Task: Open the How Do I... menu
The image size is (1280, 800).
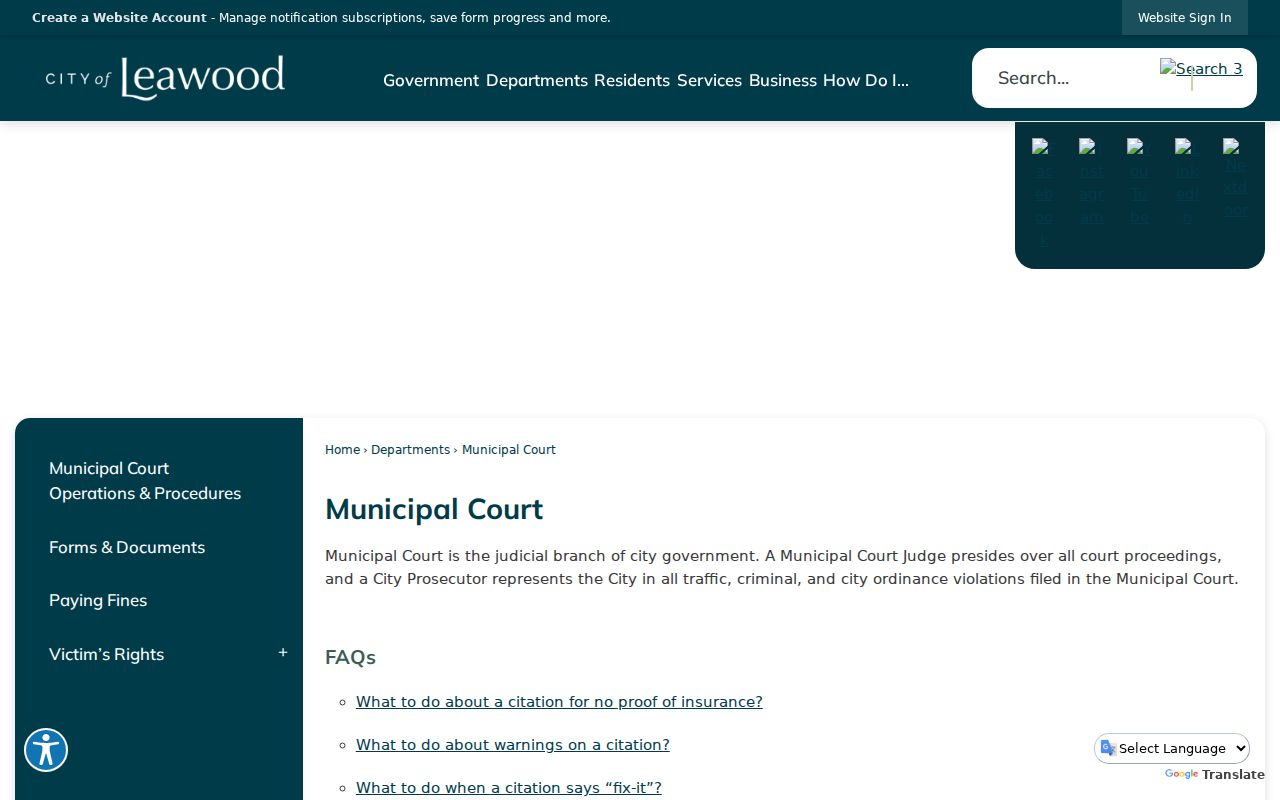Action: [866, 80]
